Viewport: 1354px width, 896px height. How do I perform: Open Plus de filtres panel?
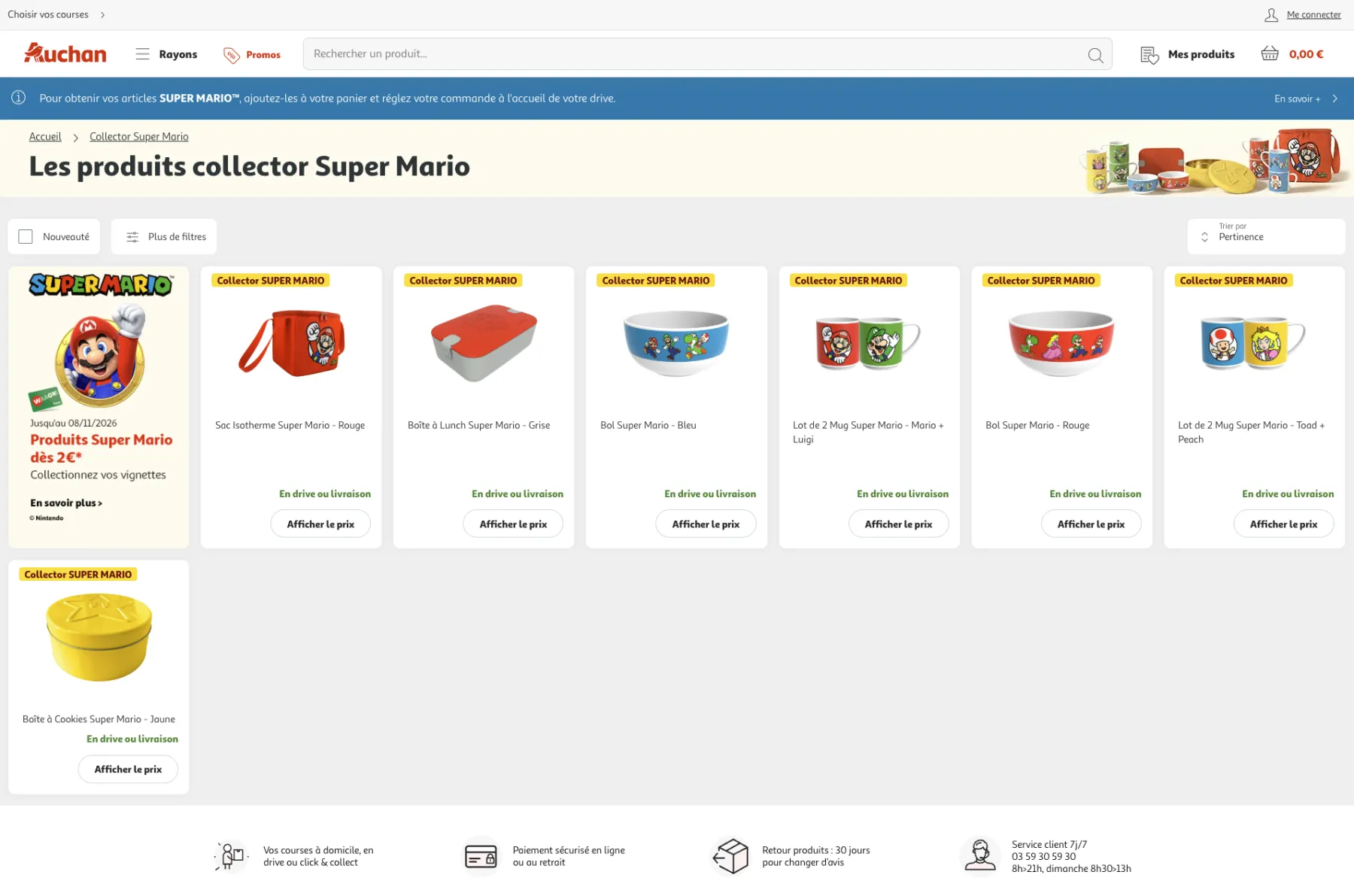[164, 236]
